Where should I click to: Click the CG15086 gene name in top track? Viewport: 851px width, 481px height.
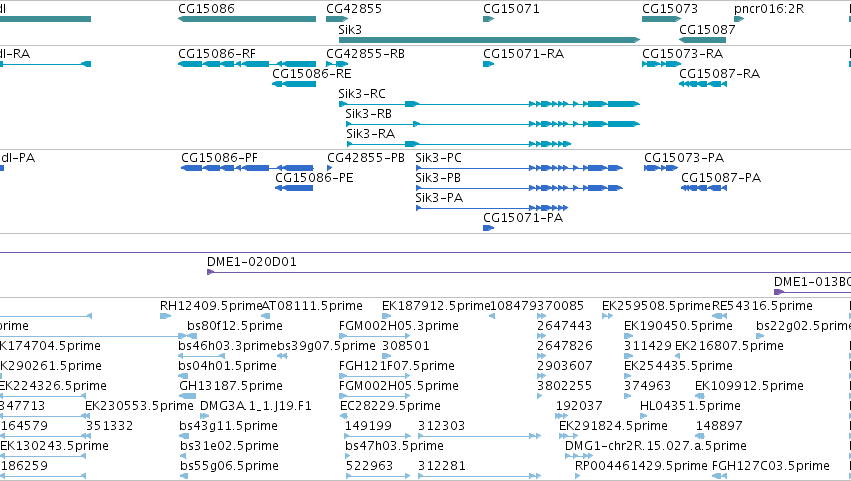[206, 9]
